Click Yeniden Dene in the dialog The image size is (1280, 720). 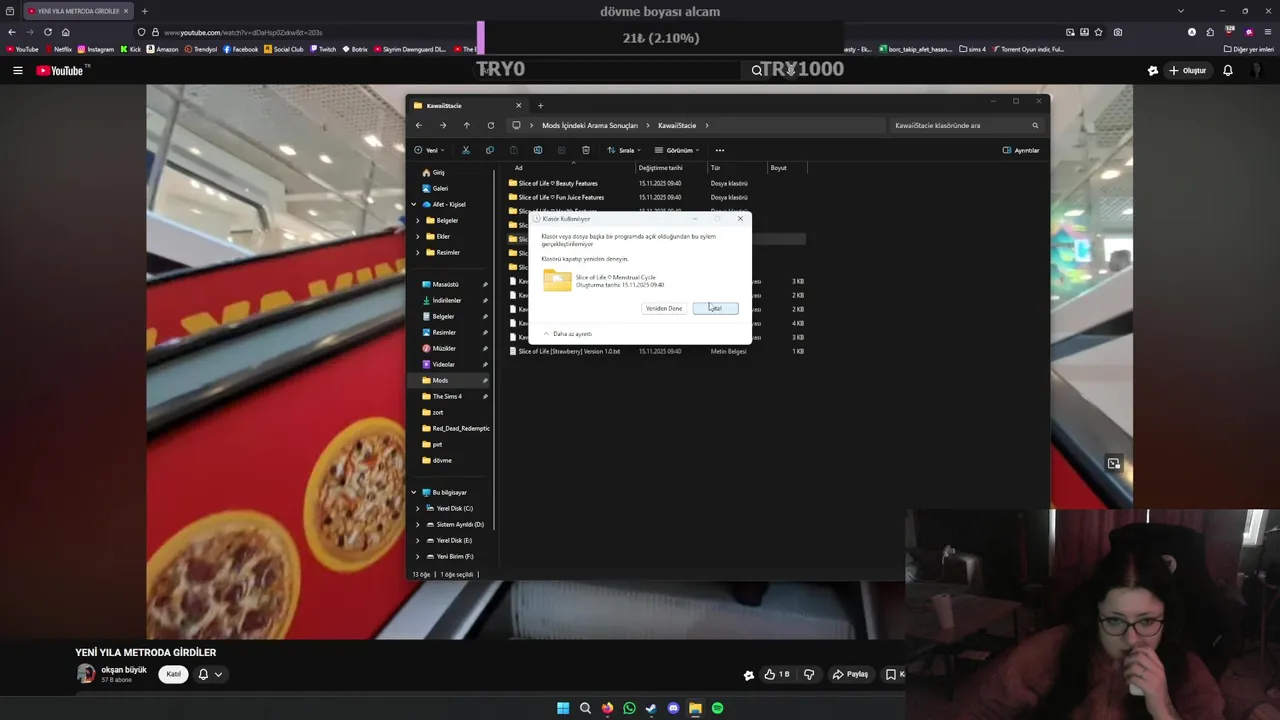(664, 308)
